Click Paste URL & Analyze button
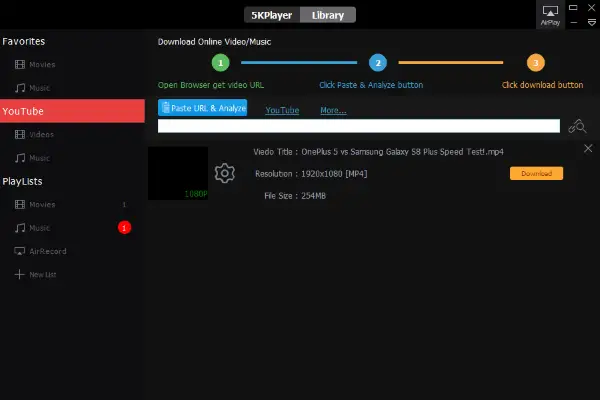Viewport: 600px width, 400px height. tap(202, 108)
